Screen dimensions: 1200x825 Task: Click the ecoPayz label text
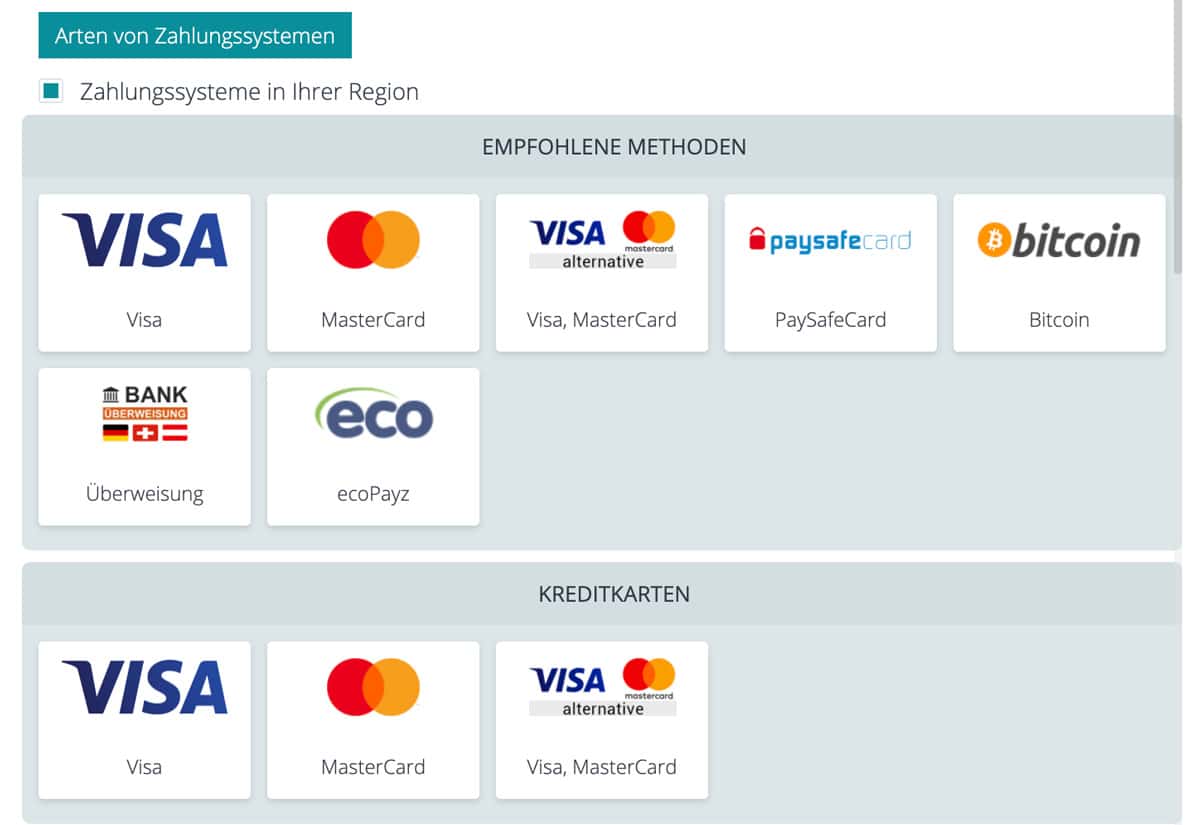click(x=373, y=494)
